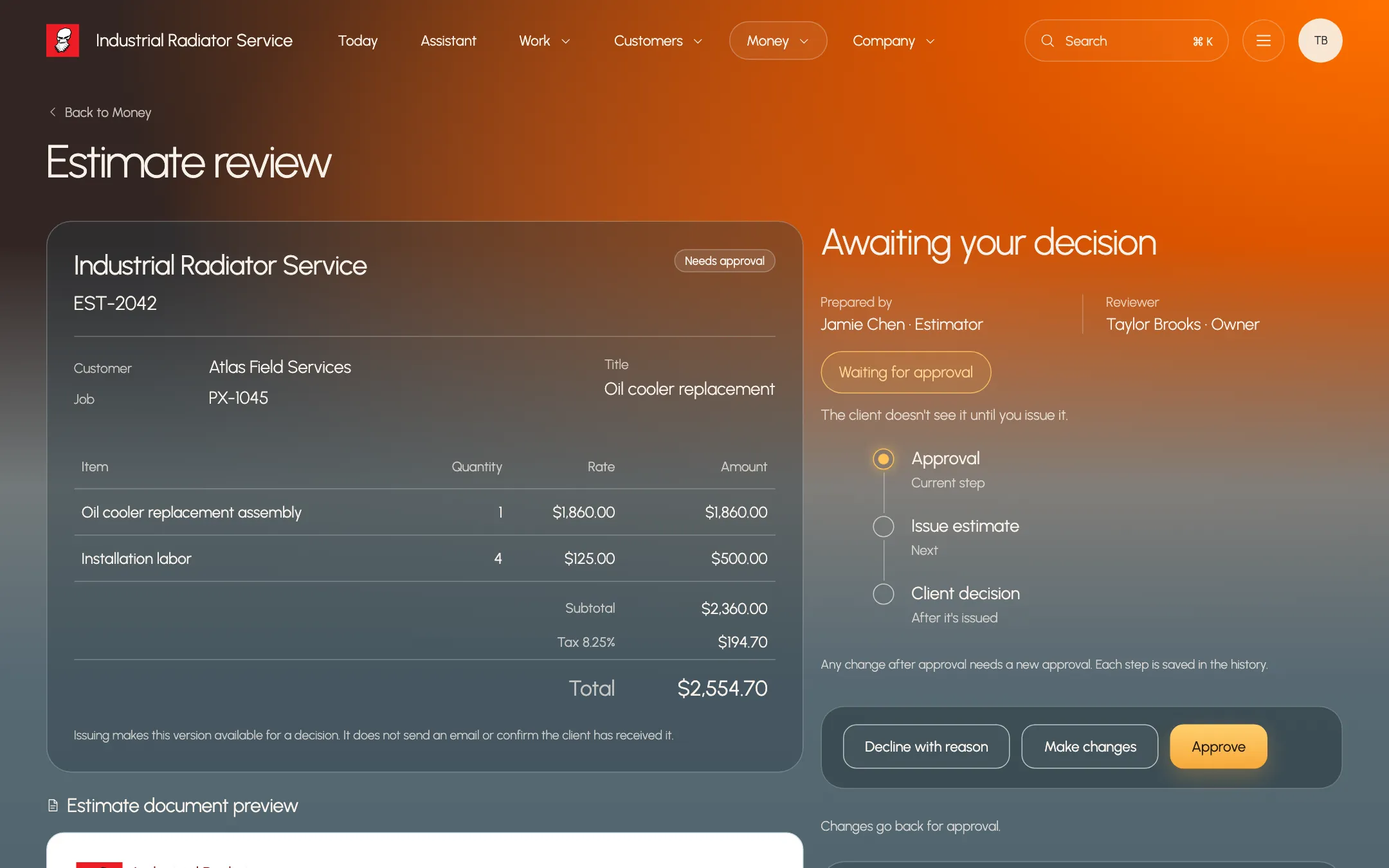Click the Industrial Radiator Service brand name in navbar
The image size is (1389, 868).
coord(194,41)
